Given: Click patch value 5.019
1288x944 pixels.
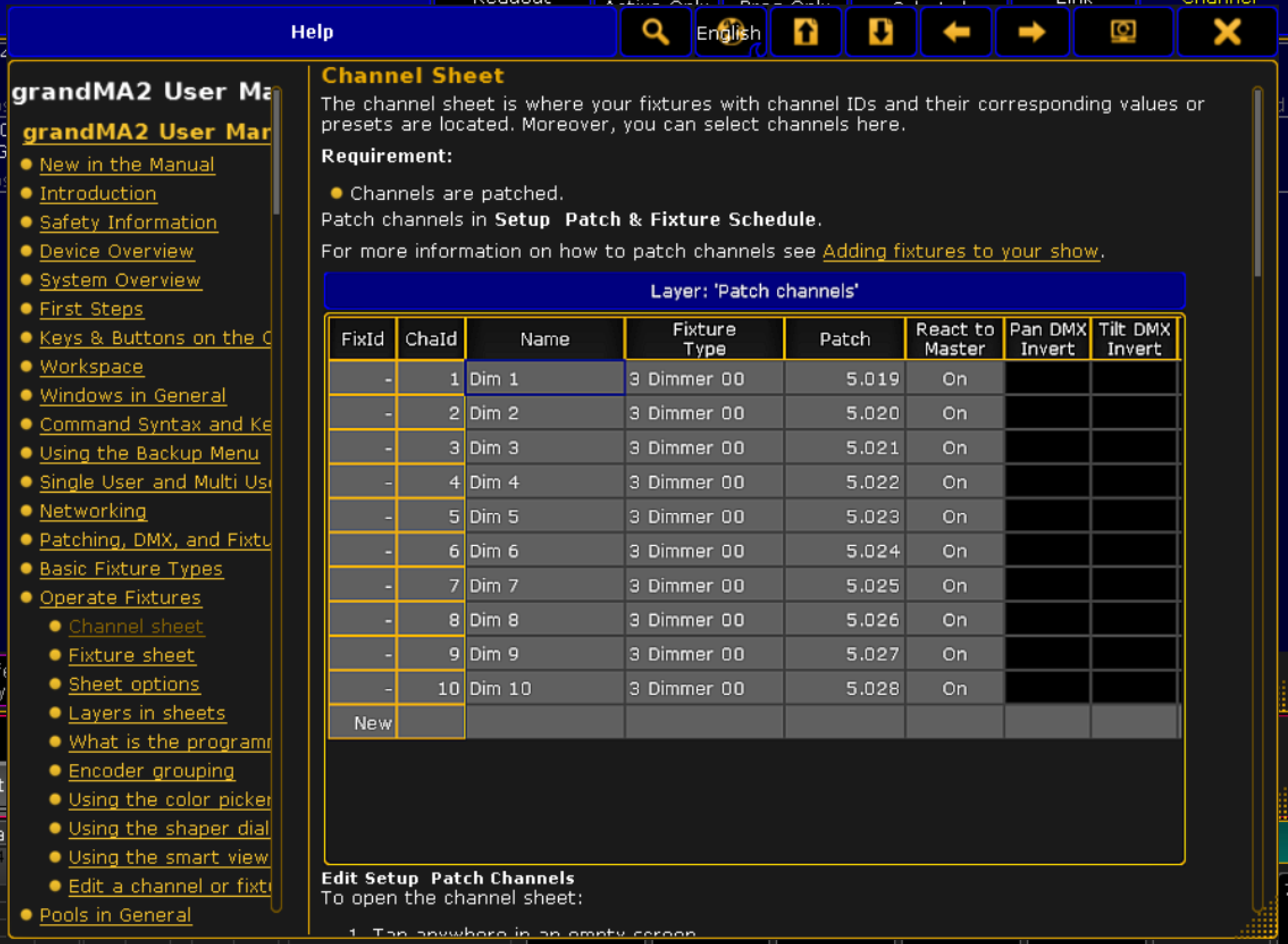Looking at the screenshot, I should (845, 379).
